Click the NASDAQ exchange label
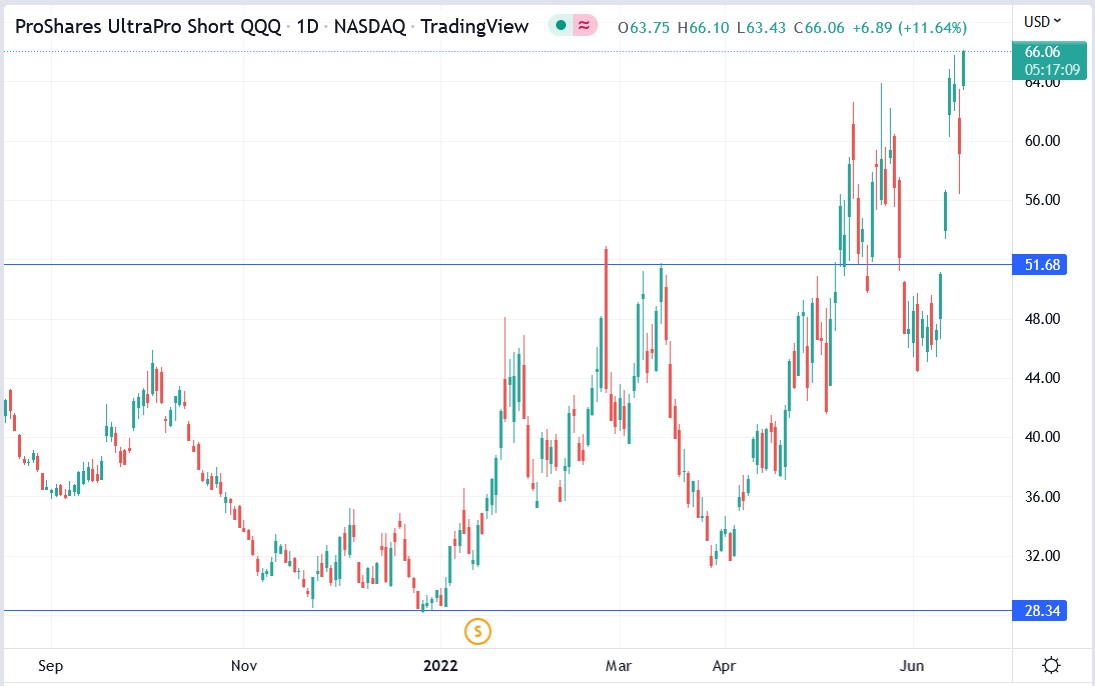This screenshot has height=686, width=1095. [x=369, y=27]
